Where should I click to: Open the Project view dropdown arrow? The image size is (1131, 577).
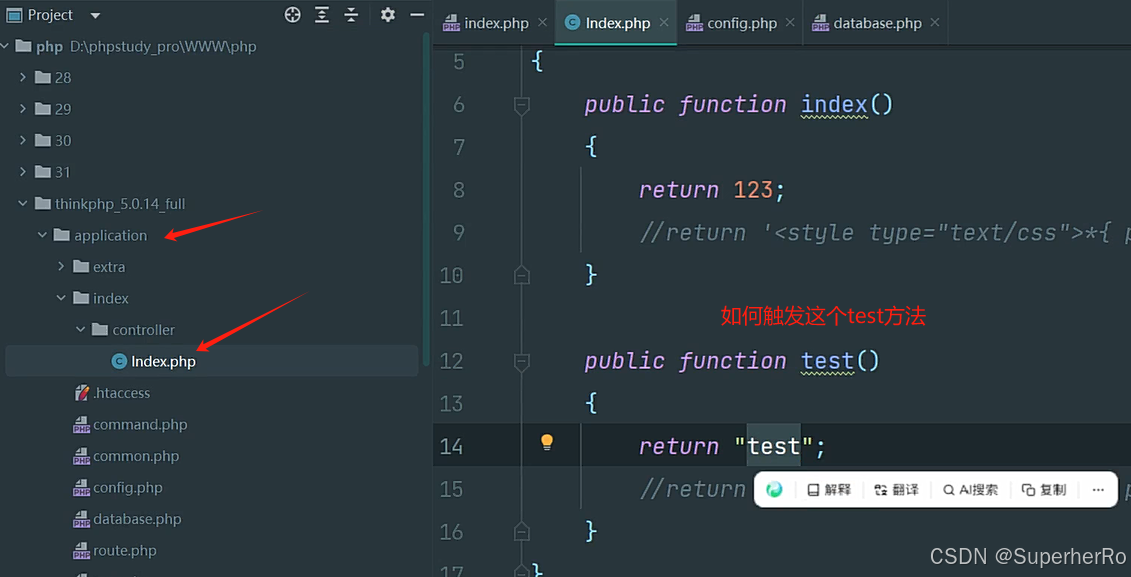(95, 15)
